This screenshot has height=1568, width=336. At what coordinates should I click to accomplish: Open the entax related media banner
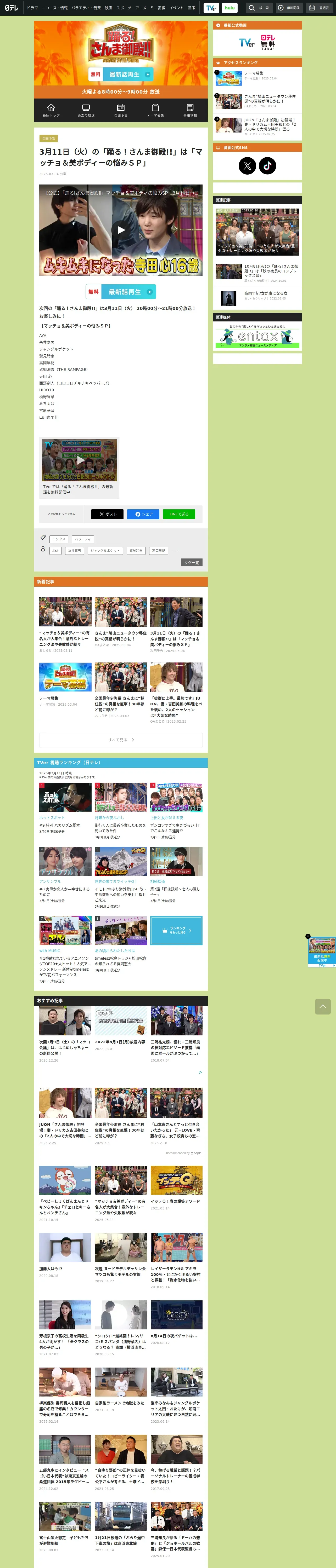(257, 337)
